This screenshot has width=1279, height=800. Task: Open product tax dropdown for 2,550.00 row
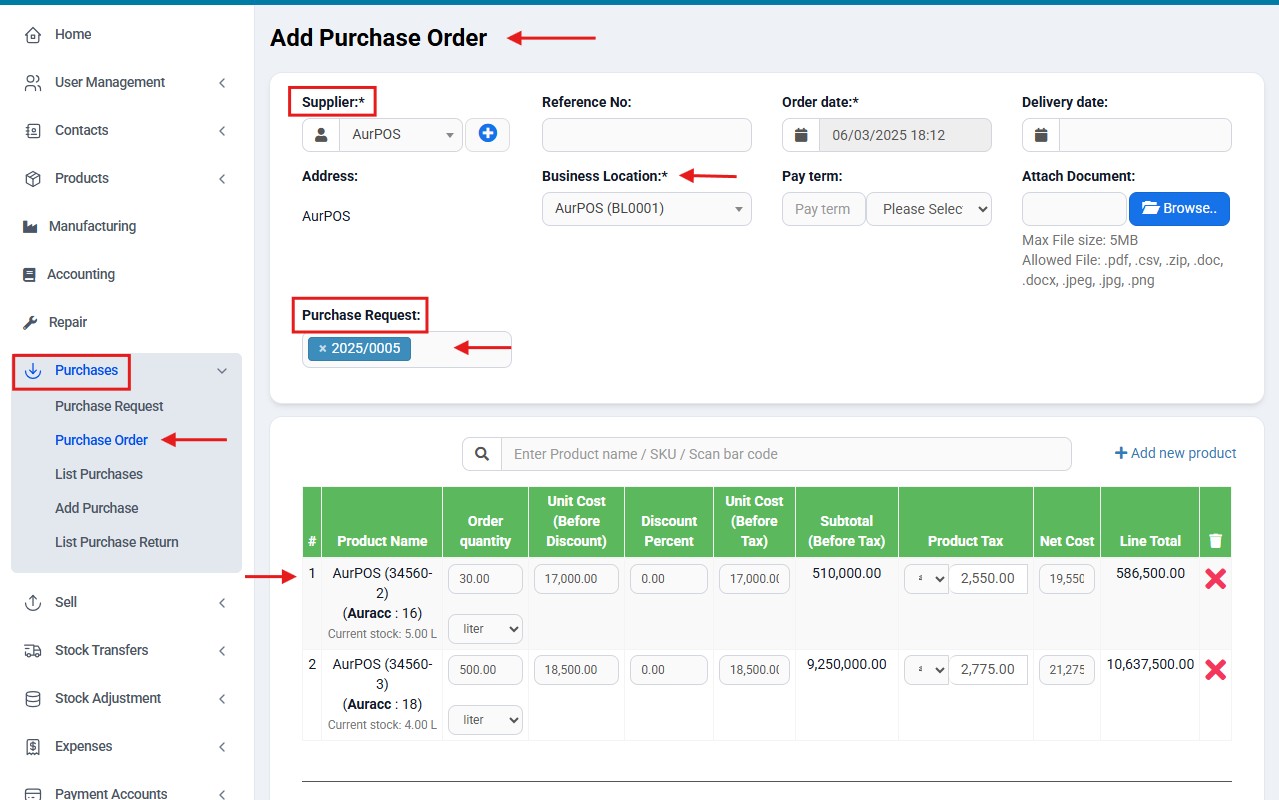point(926,578)
